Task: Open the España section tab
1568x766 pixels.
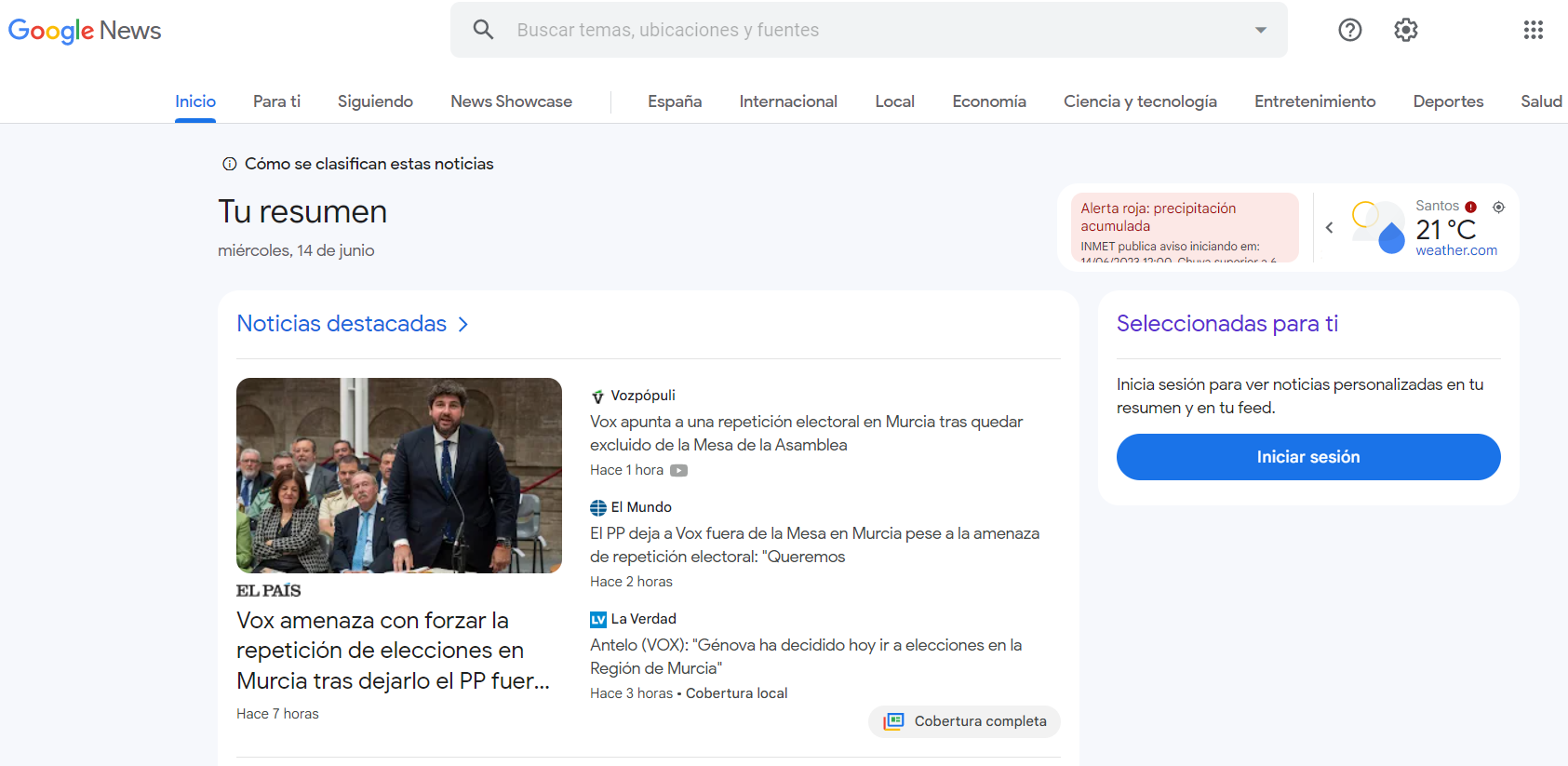Action: point(675,101)
